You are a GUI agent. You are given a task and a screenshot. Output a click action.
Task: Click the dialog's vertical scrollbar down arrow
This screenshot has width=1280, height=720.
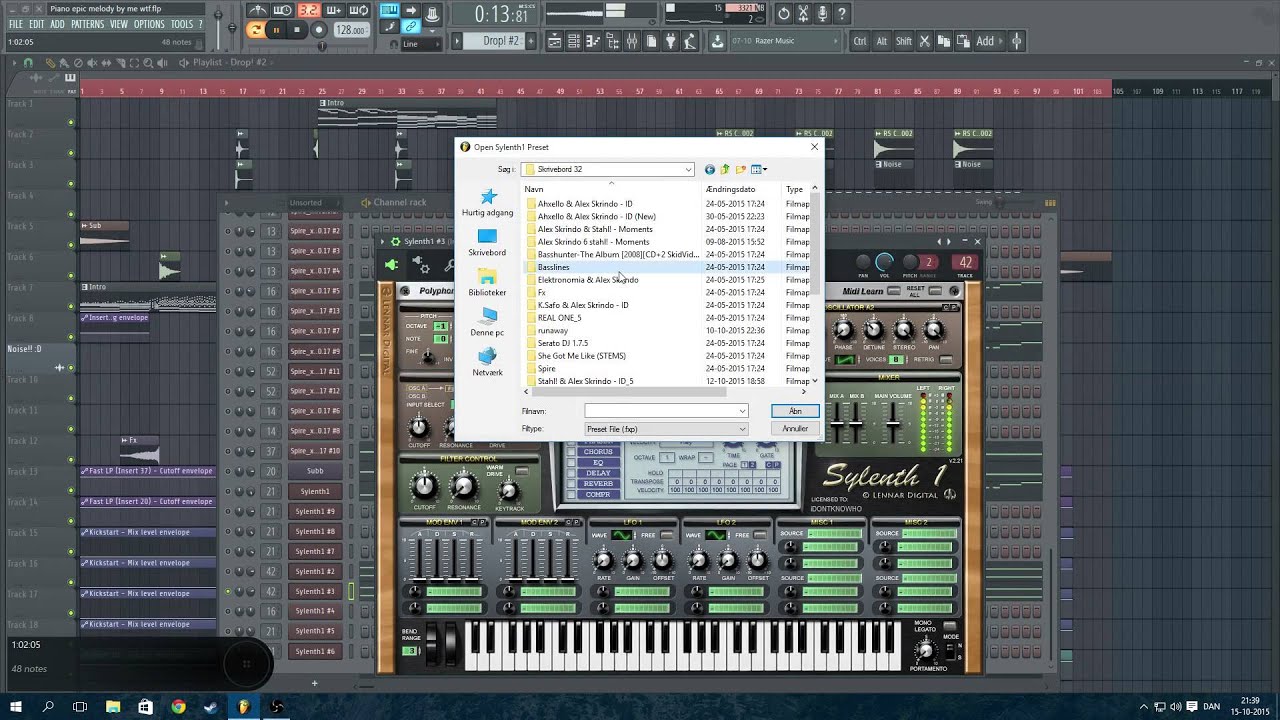point(815,381)
